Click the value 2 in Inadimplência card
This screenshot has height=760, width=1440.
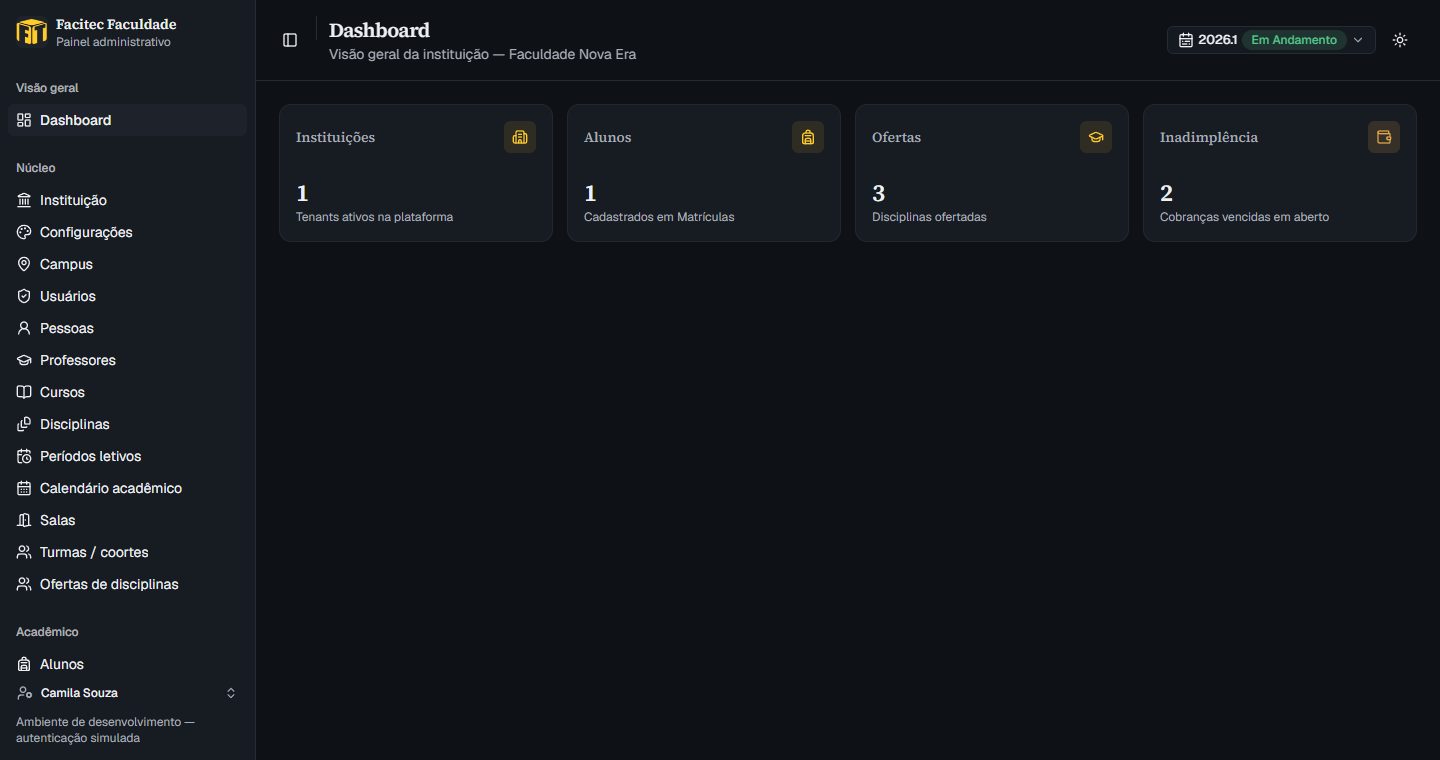(1166, 193)
